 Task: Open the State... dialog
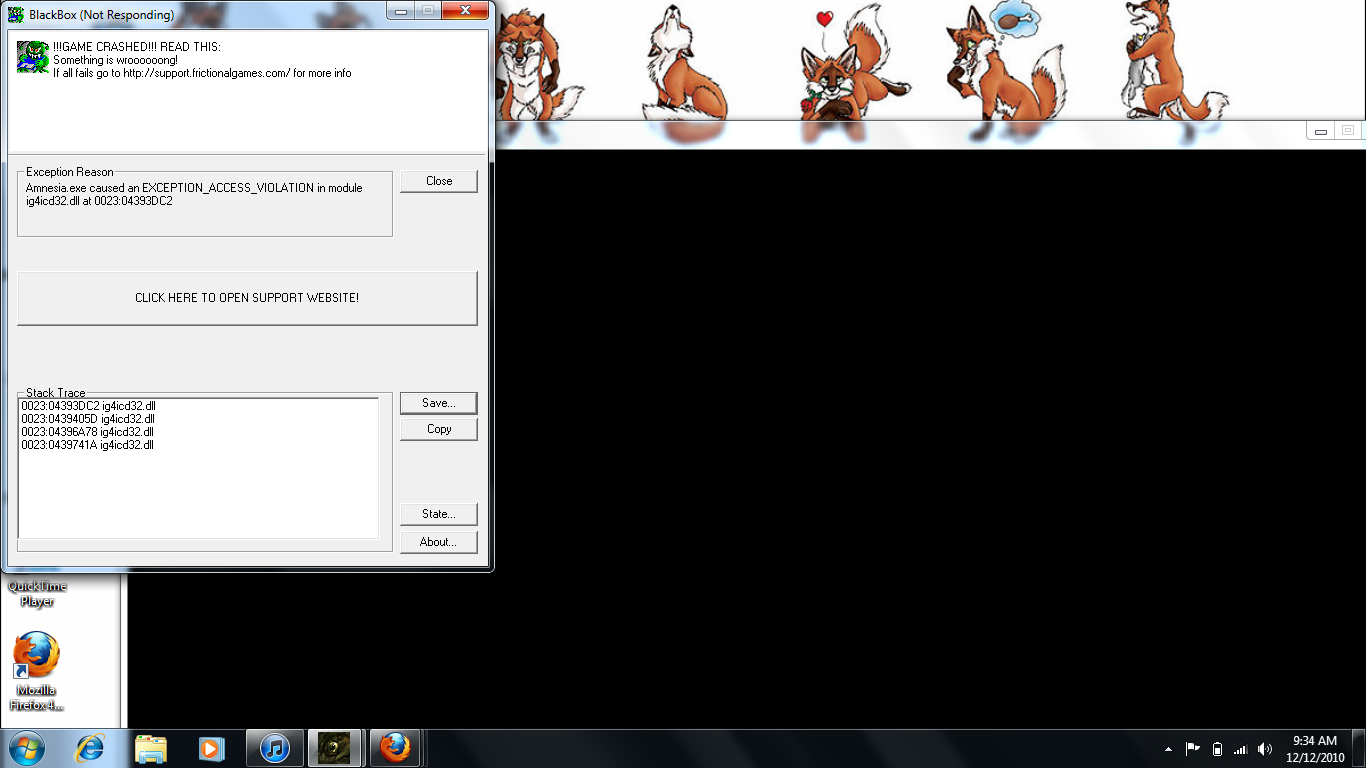[438, 514]
